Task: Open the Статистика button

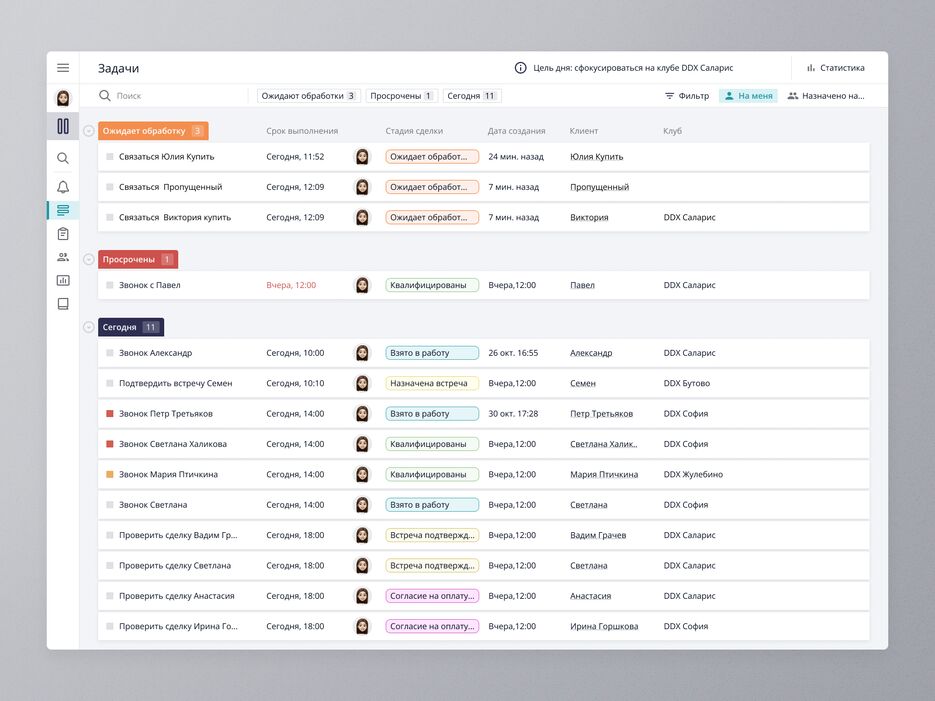Action: coord(835,68)
